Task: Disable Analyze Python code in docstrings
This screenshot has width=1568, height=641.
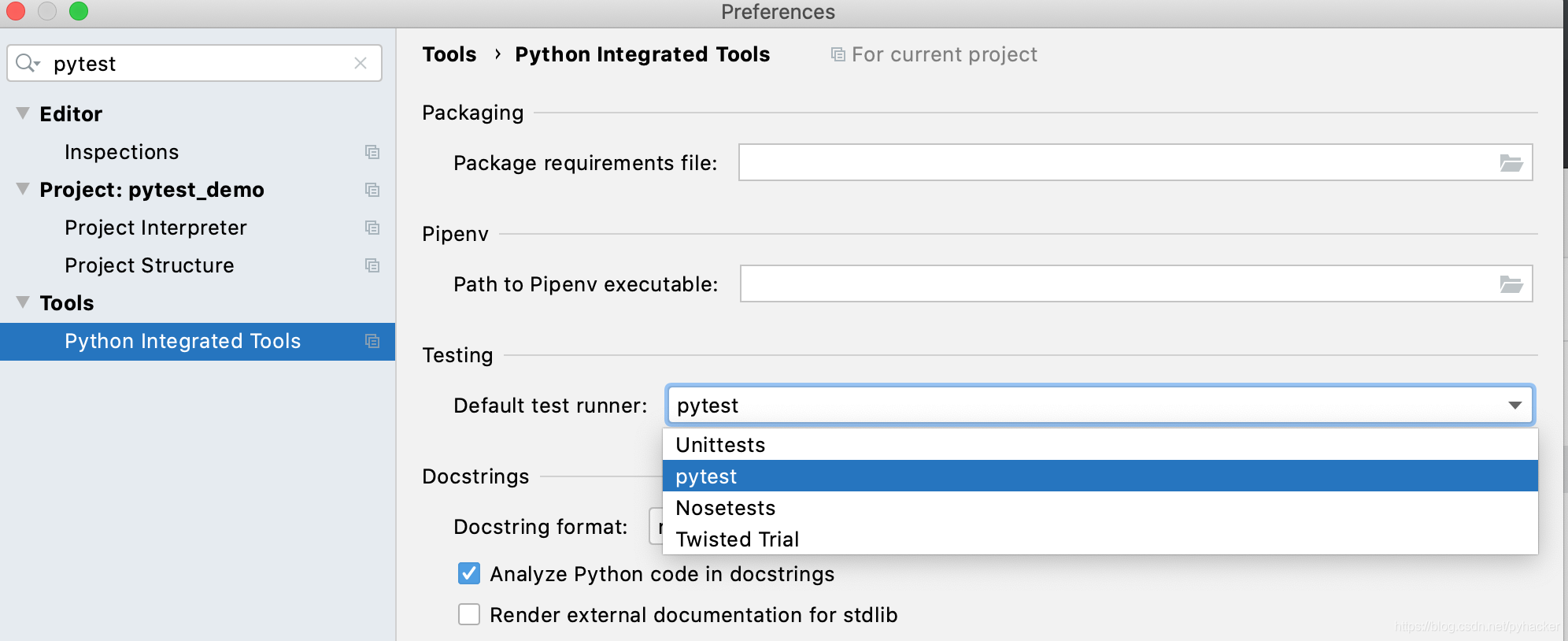Action: click(469, 573)
